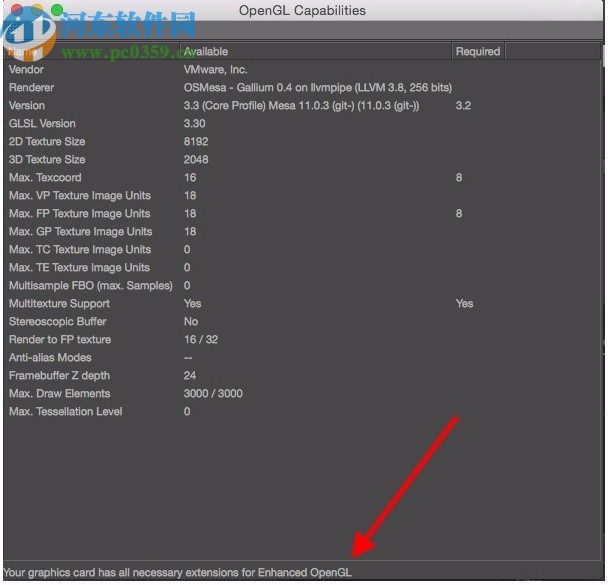Select the Multitexture Support row label
608x585 pixels.
pos(59,304)
